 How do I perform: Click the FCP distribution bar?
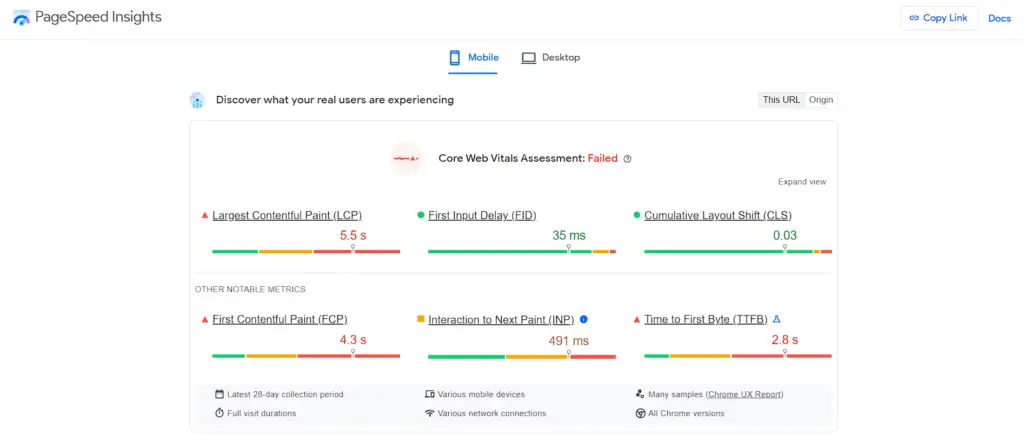pyautogui.click(x=306, y=356)
